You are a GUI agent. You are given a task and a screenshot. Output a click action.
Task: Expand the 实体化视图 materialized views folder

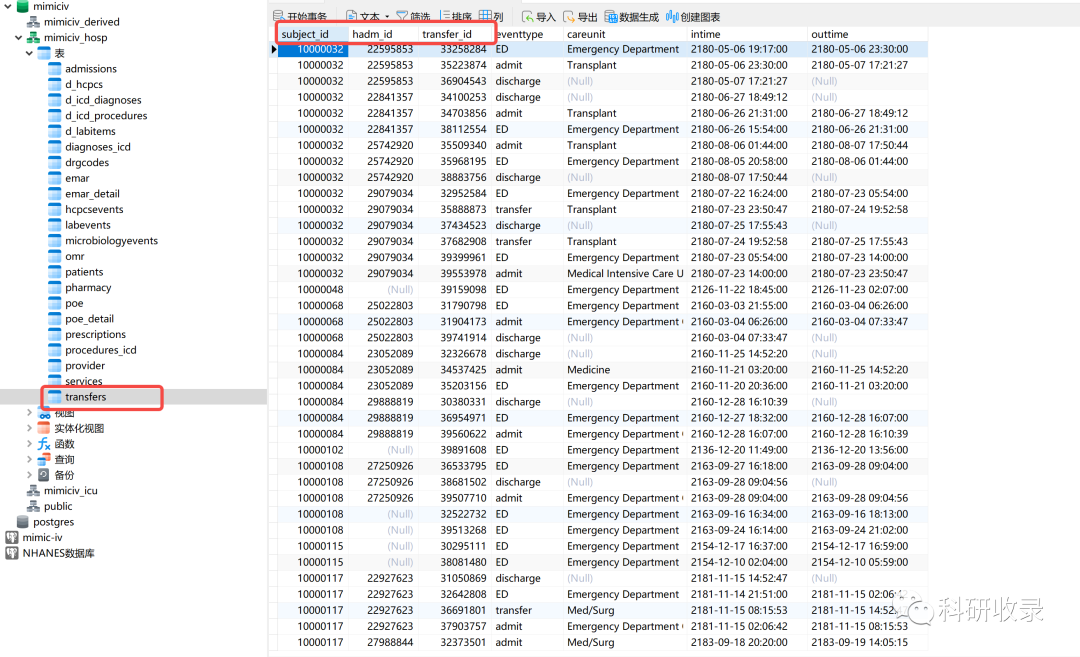coord(30,428)
